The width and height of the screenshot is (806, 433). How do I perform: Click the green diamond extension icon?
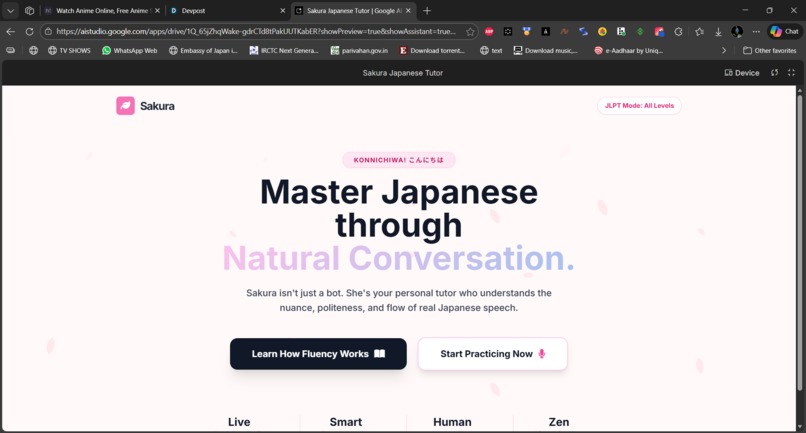pos(640,31)
